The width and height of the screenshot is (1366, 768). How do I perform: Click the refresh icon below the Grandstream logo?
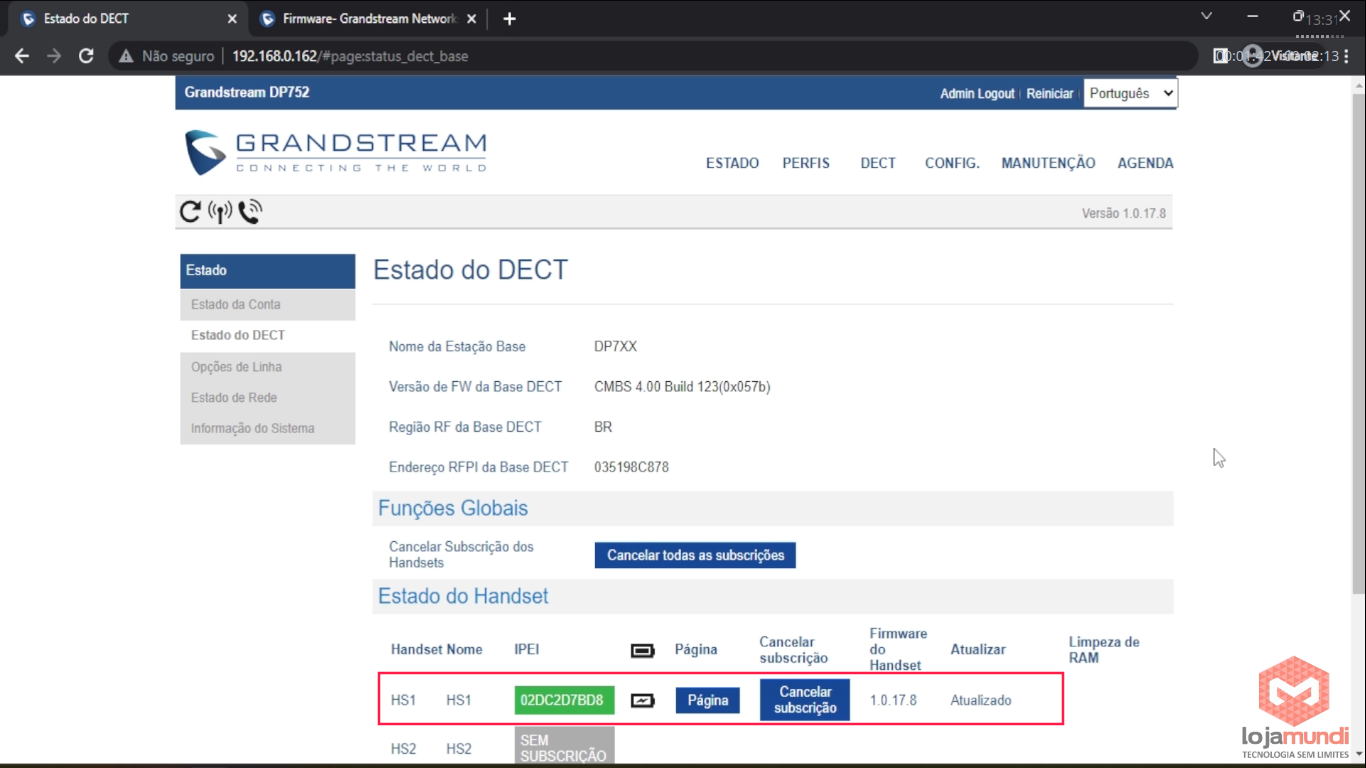190,211
